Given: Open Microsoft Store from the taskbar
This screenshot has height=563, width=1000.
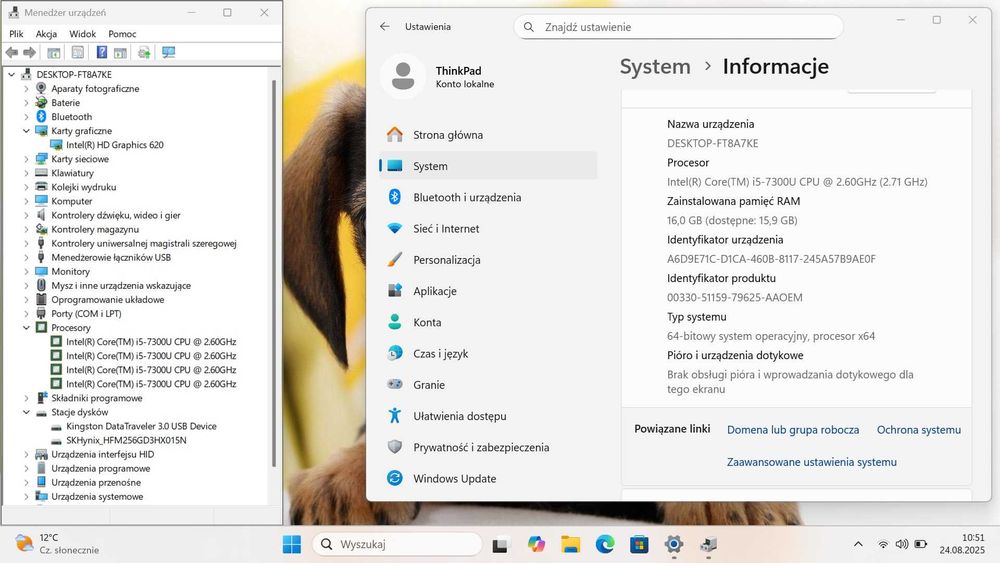Looking at the screenshot, I should pyautogui.click(x=639, y=544).
